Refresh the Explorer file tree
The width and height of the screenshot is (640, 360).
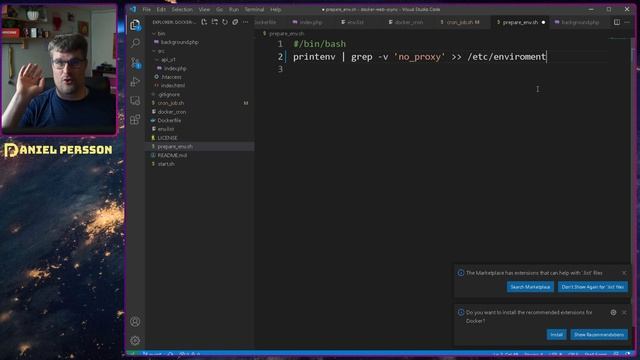pos(225,22)
